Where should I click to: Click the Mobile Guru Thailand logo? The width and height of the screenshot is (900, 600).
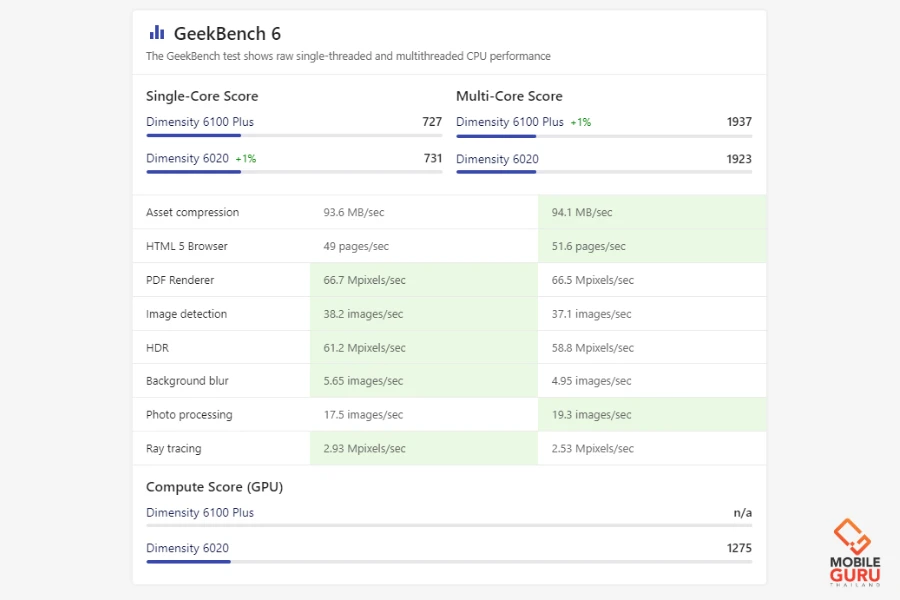point(854,552)
